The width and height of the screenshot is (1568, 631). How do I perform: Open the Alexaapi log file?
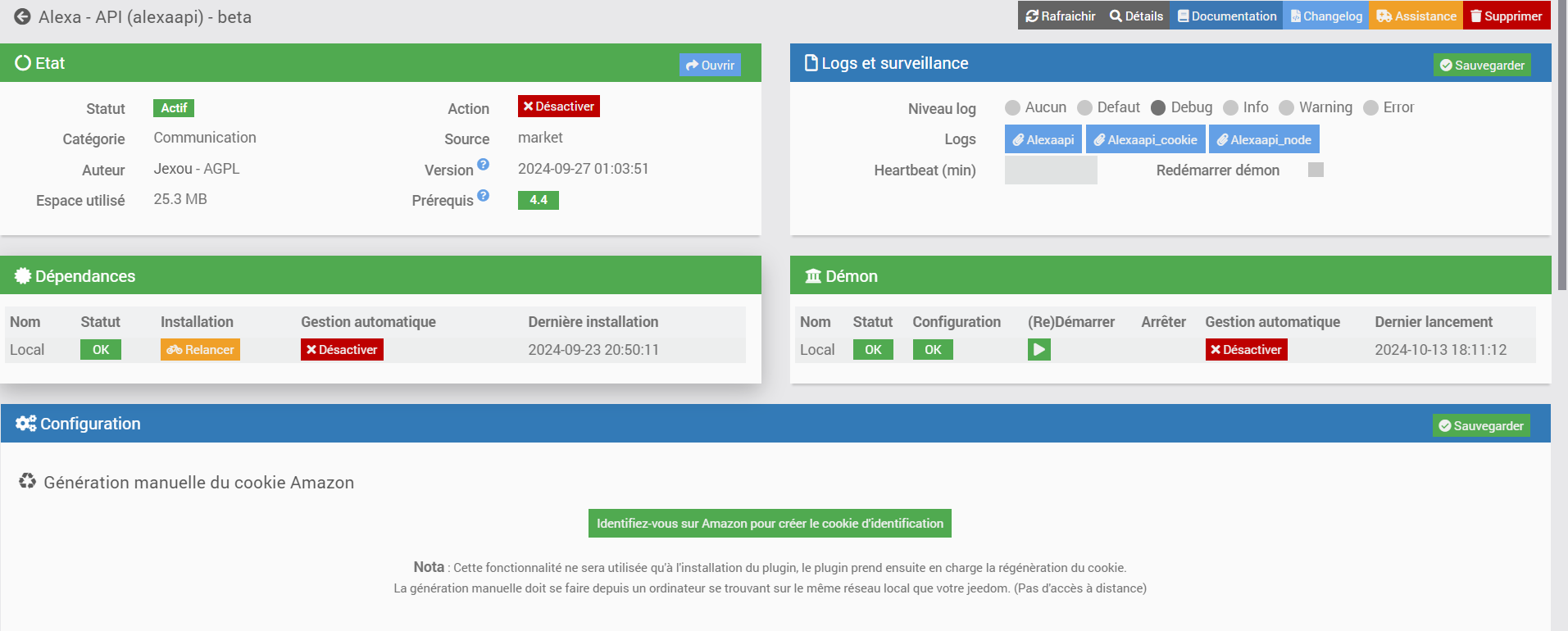click(1043, 139)
